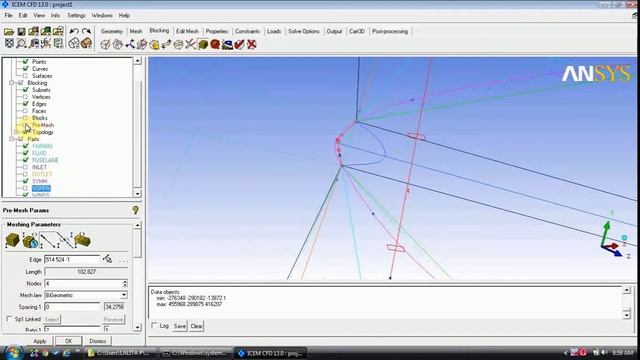Click the Edge input field
Screen dimensions: 640x360
(72, 260)
